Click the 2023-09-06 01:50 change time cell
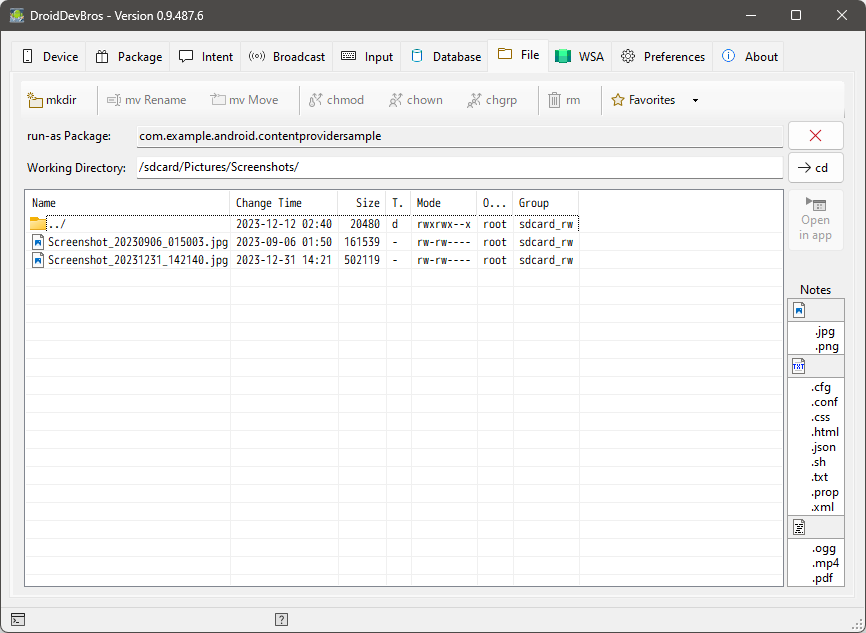The width and height of the screenshot is (866, 633). [x=284, y=242]
